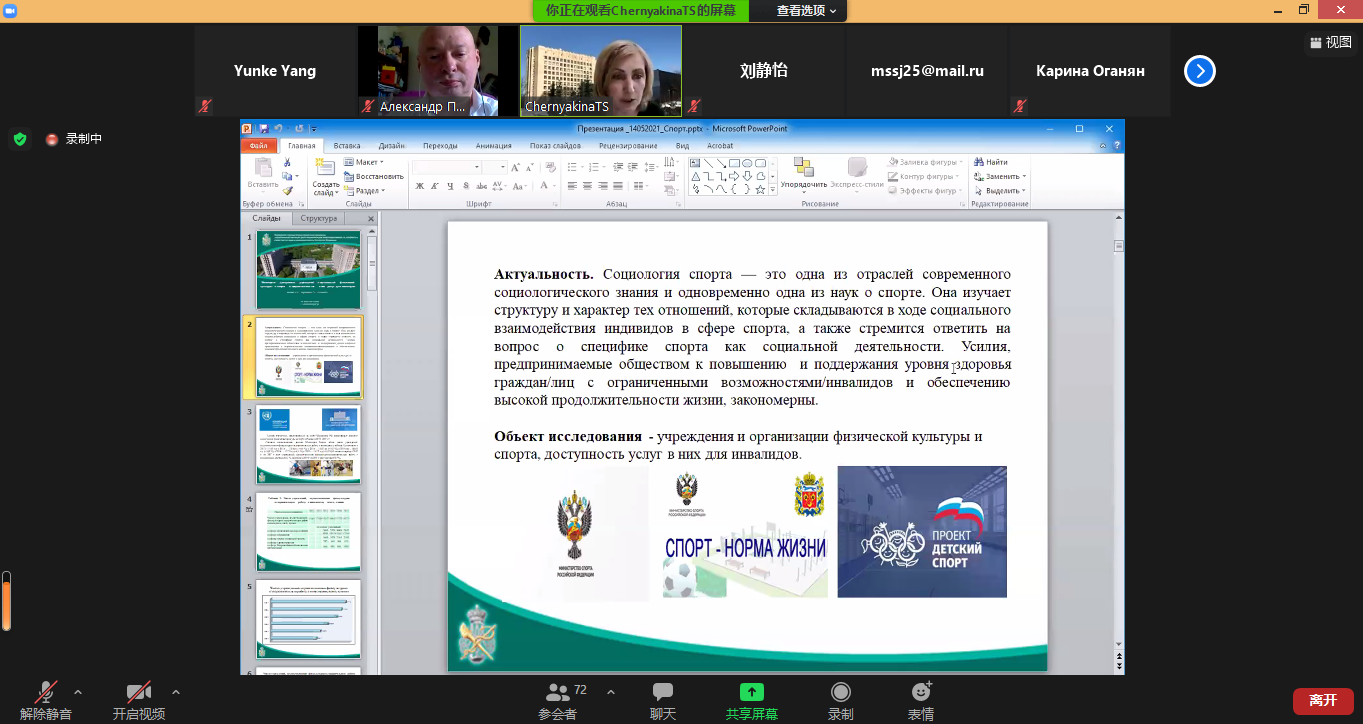
Task: Toggle italic К formatting
Action: pos(434,186)
